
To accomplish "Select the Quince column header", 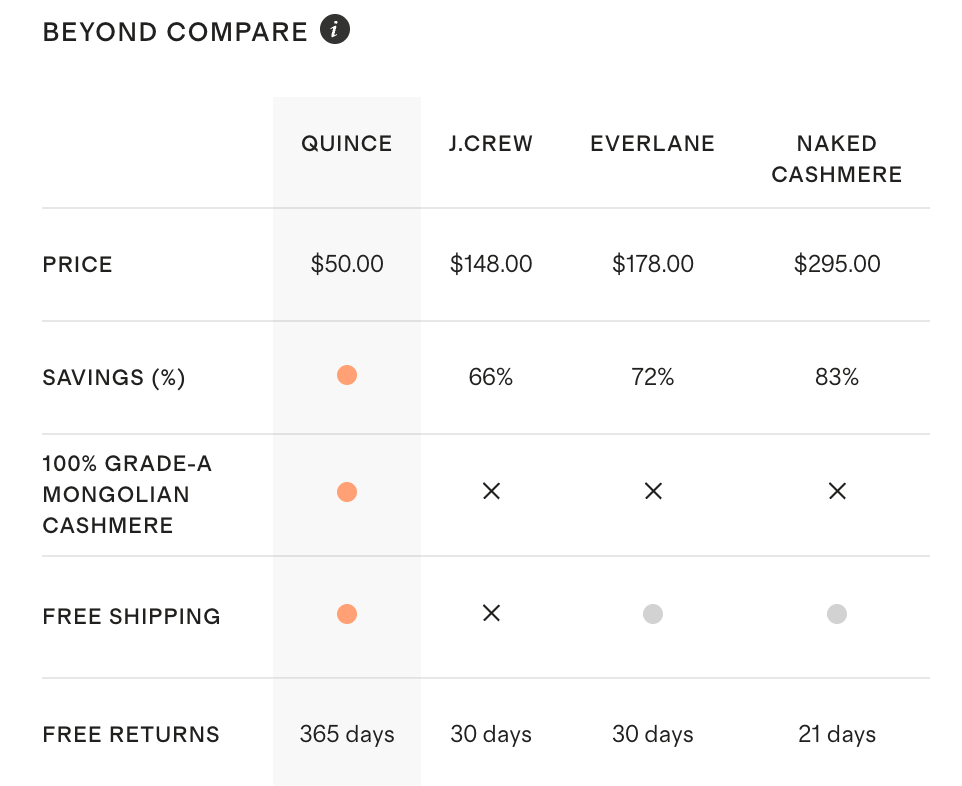I will pos(347,144).
